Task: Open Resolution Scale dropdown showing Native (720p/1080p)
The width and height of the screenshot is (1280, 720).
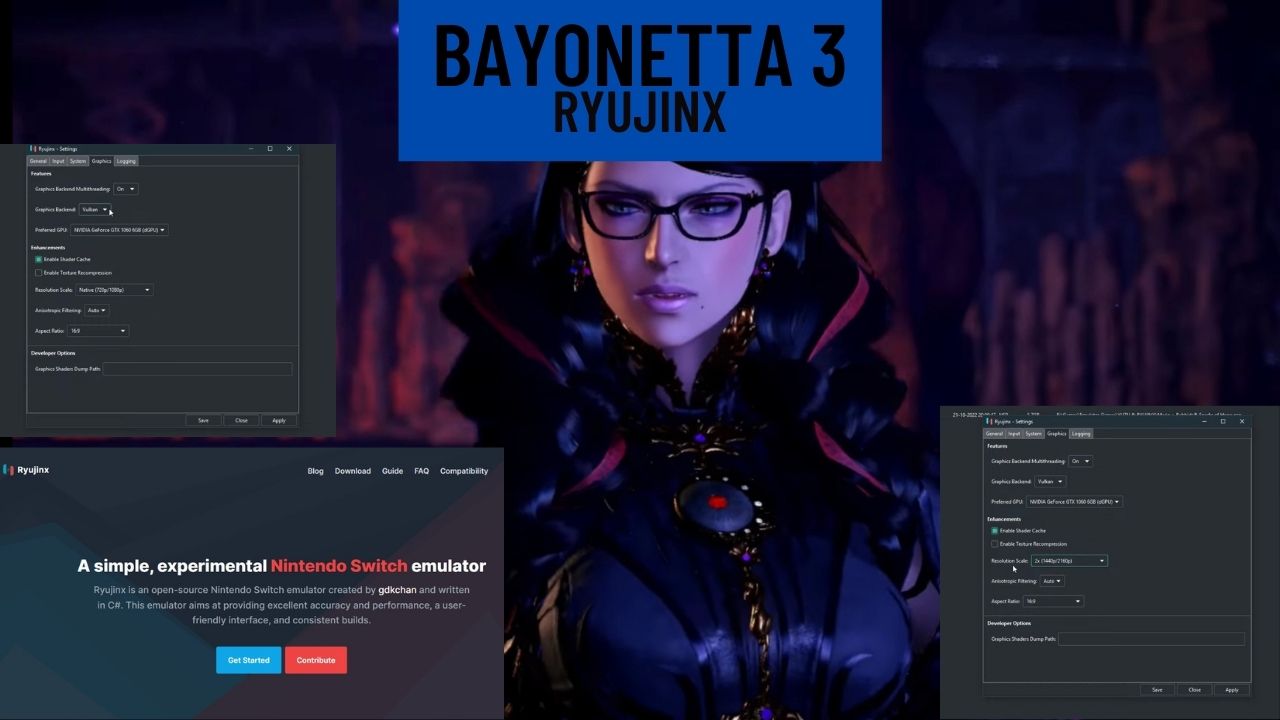Action: click(114, 290)
